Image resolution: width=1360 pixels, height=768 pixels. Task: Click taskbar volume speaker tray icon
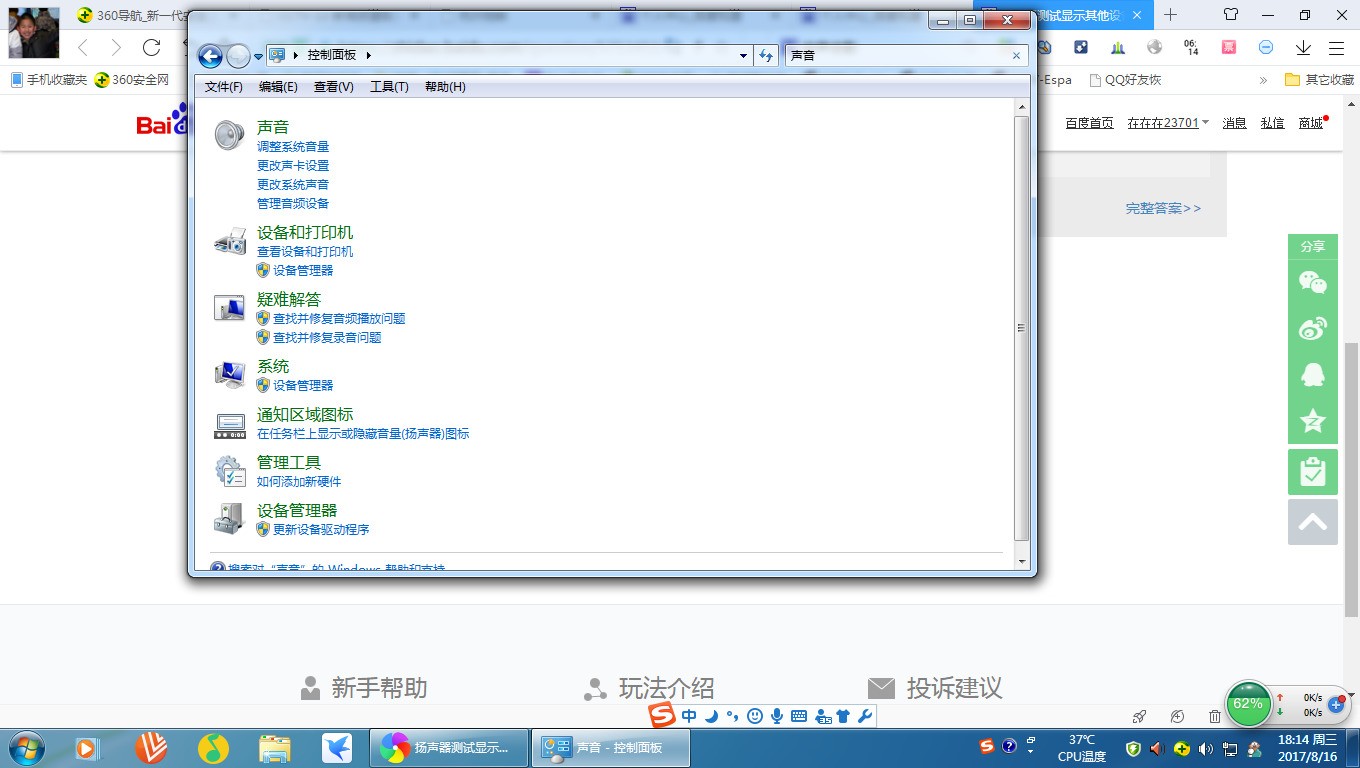1205,748
